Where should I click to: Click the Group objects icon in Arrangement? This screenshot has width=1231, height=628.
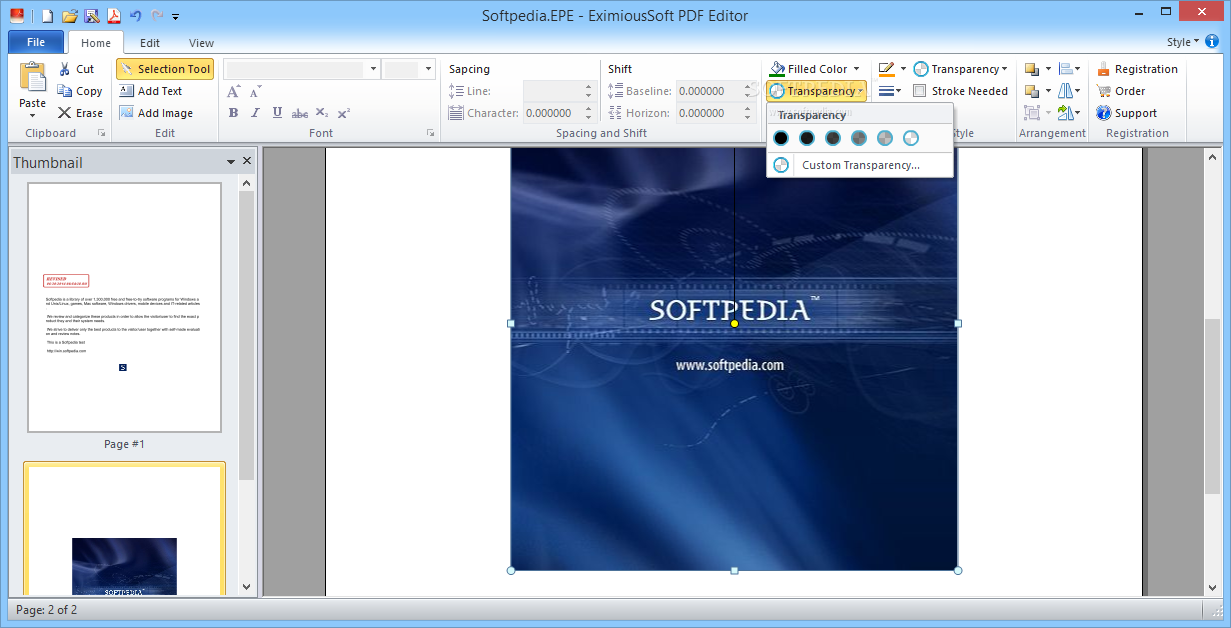point(1032,113)
